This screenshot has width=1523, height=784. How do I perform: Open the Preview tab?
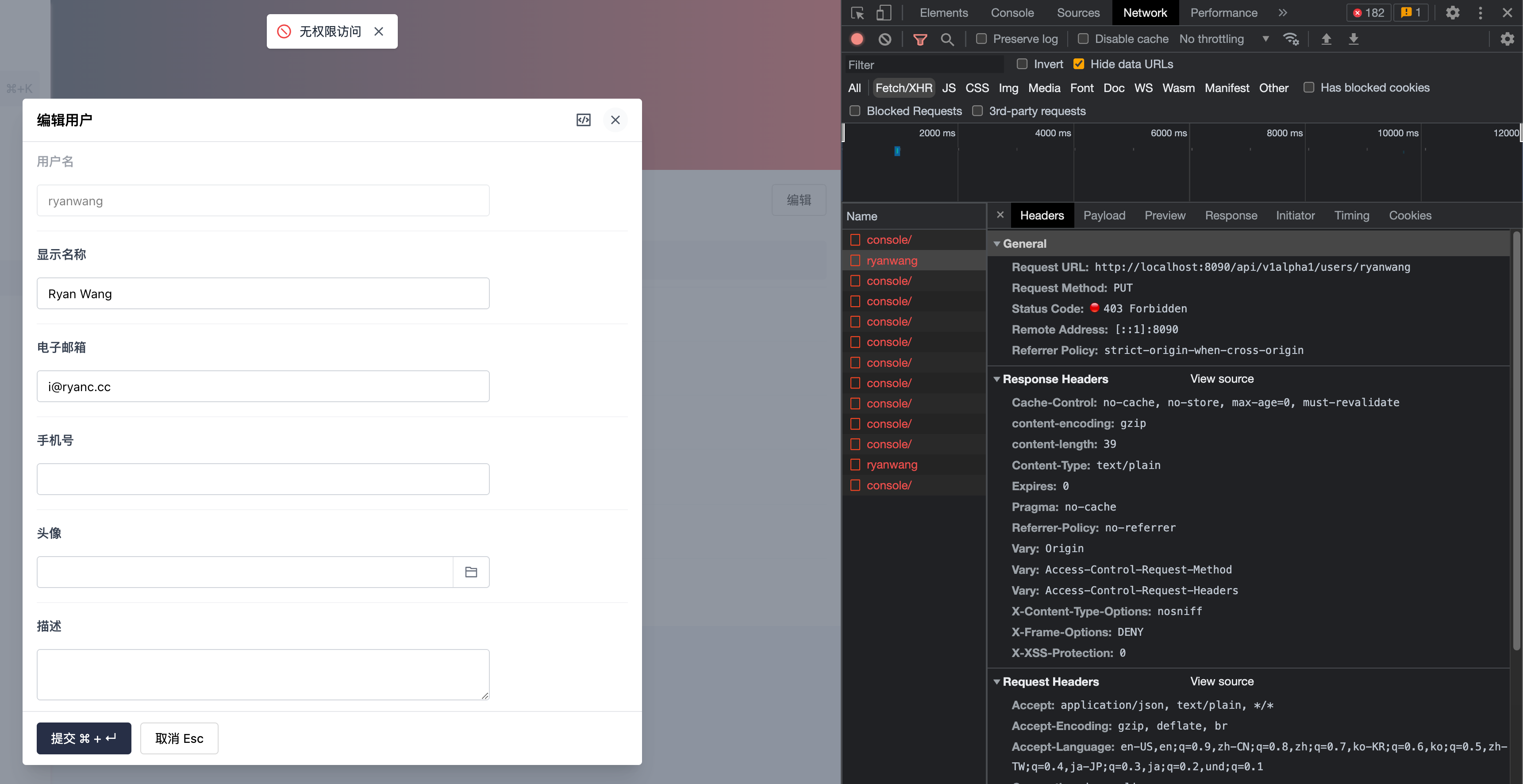pyautogui.click(x=1165, y=215)
